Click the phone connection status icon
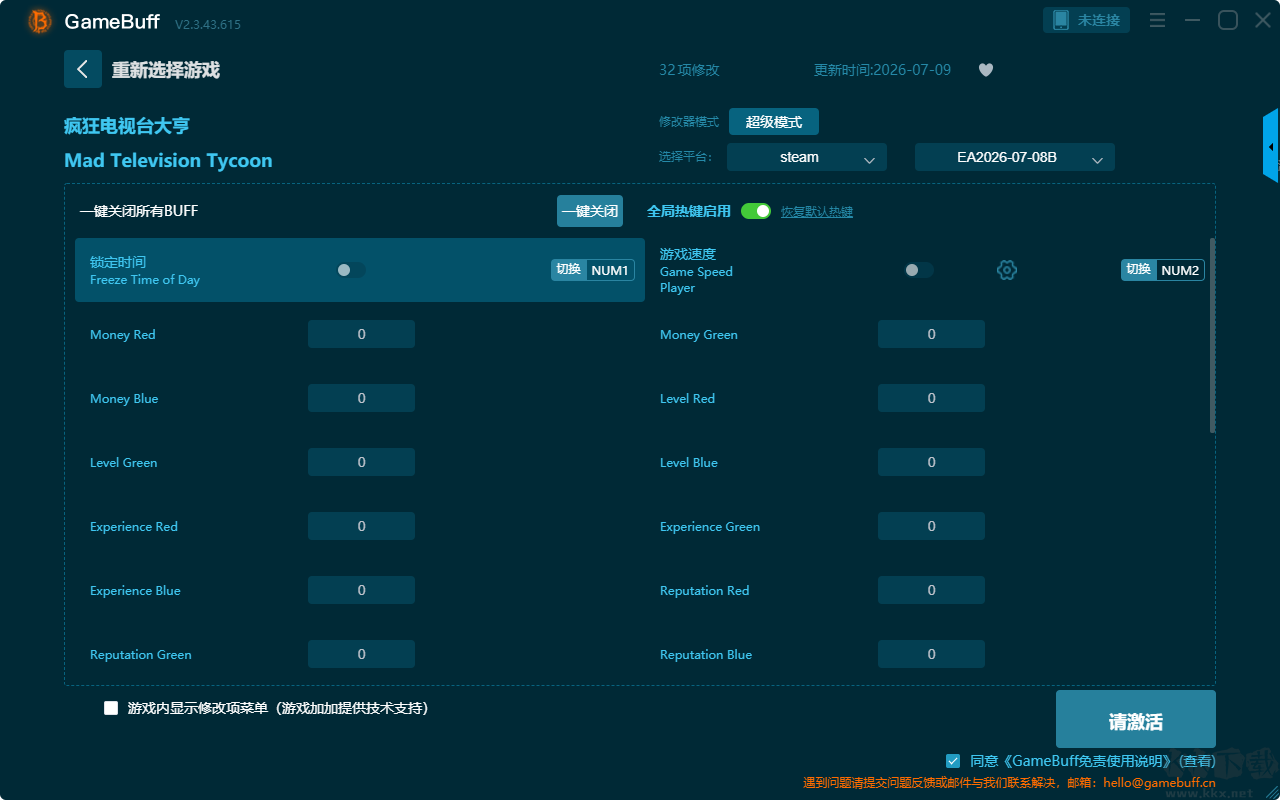The height and width of the screenshot is (800, 1280). pyautogui.click(x=1062, y=20)
